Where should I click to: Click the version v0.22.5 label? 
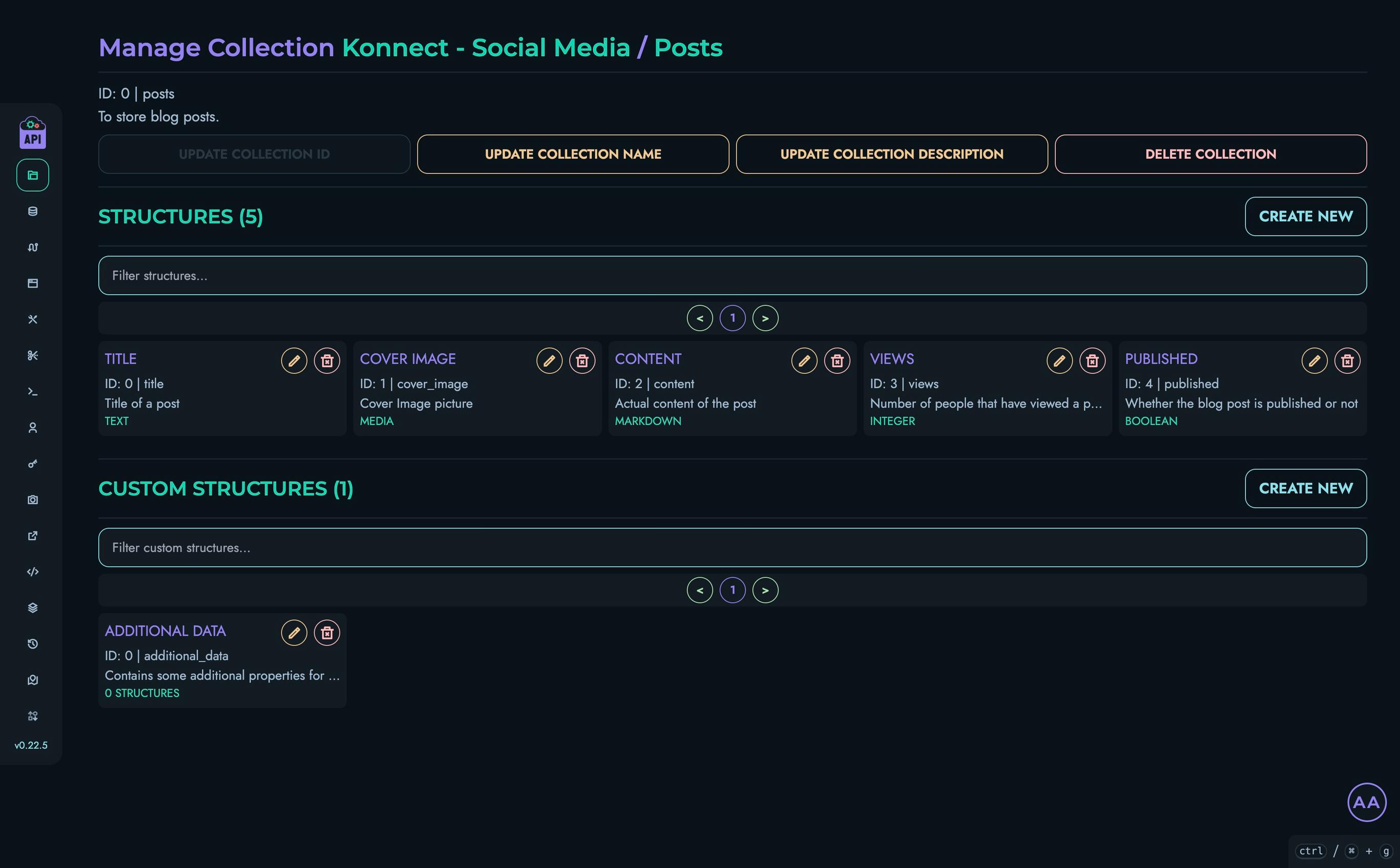point(31,745)
